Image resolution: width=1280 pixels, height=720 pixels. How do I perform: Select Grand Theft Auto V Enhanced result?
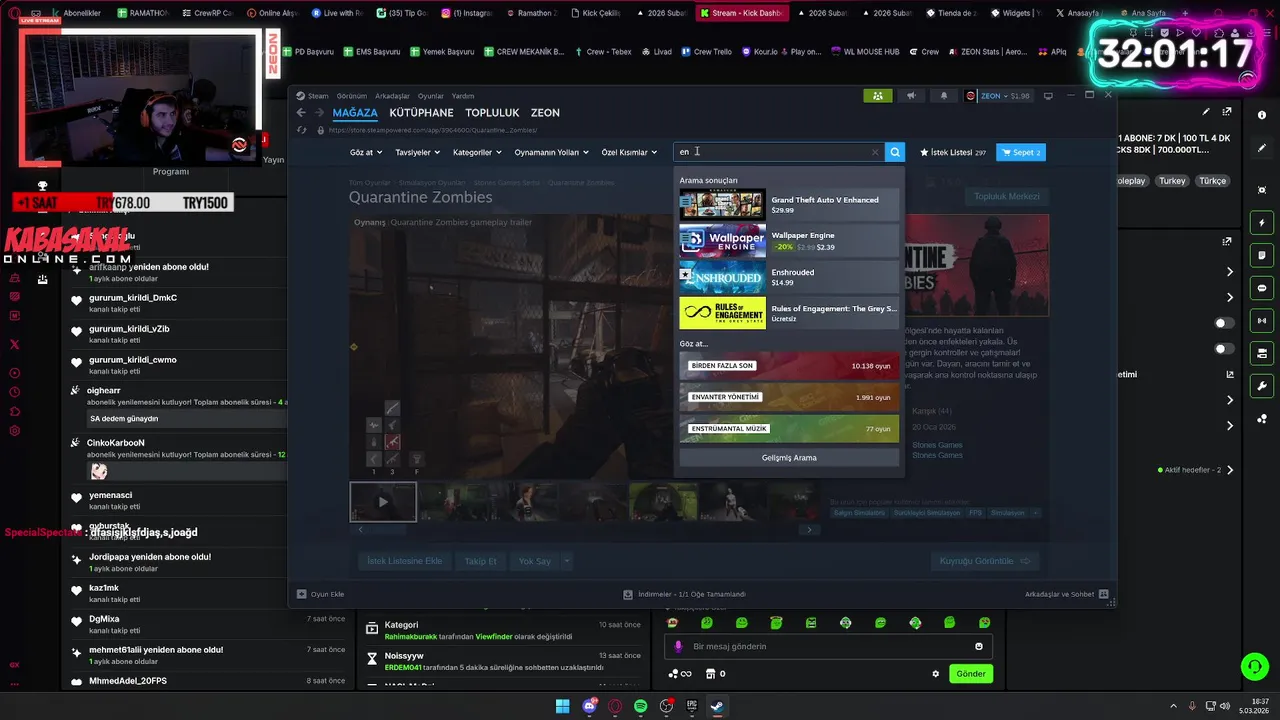point(789,205)
